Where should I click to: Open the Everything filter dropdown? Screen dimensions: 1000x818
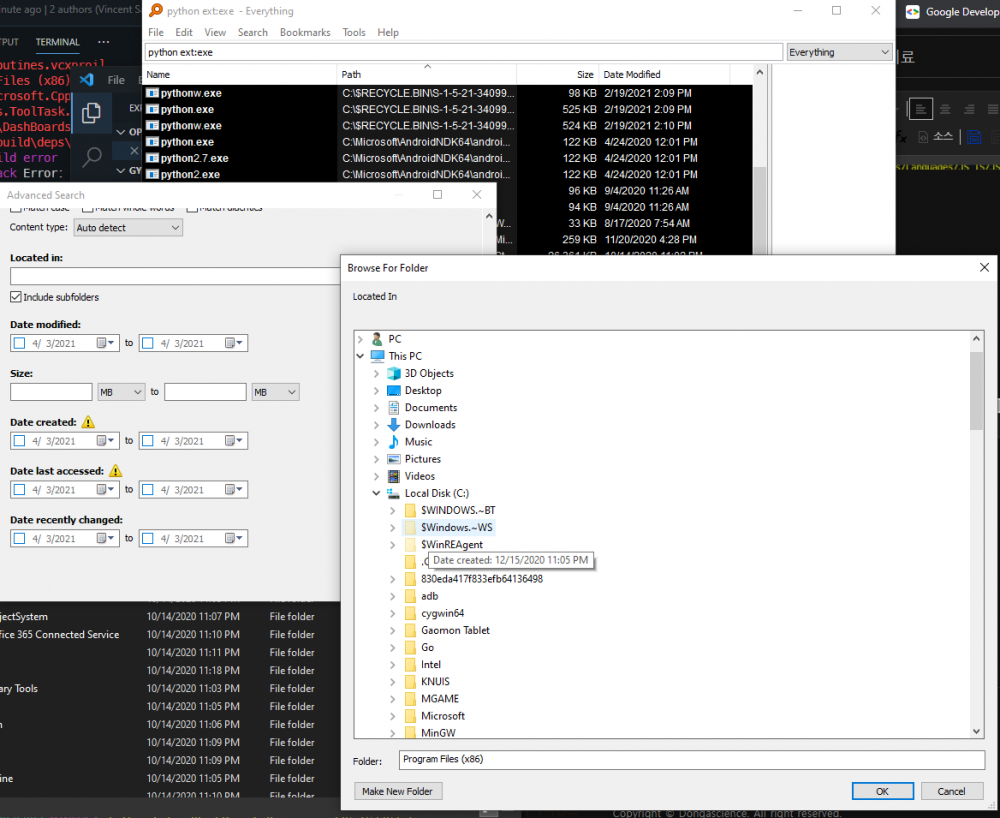[x=839, y=52]
